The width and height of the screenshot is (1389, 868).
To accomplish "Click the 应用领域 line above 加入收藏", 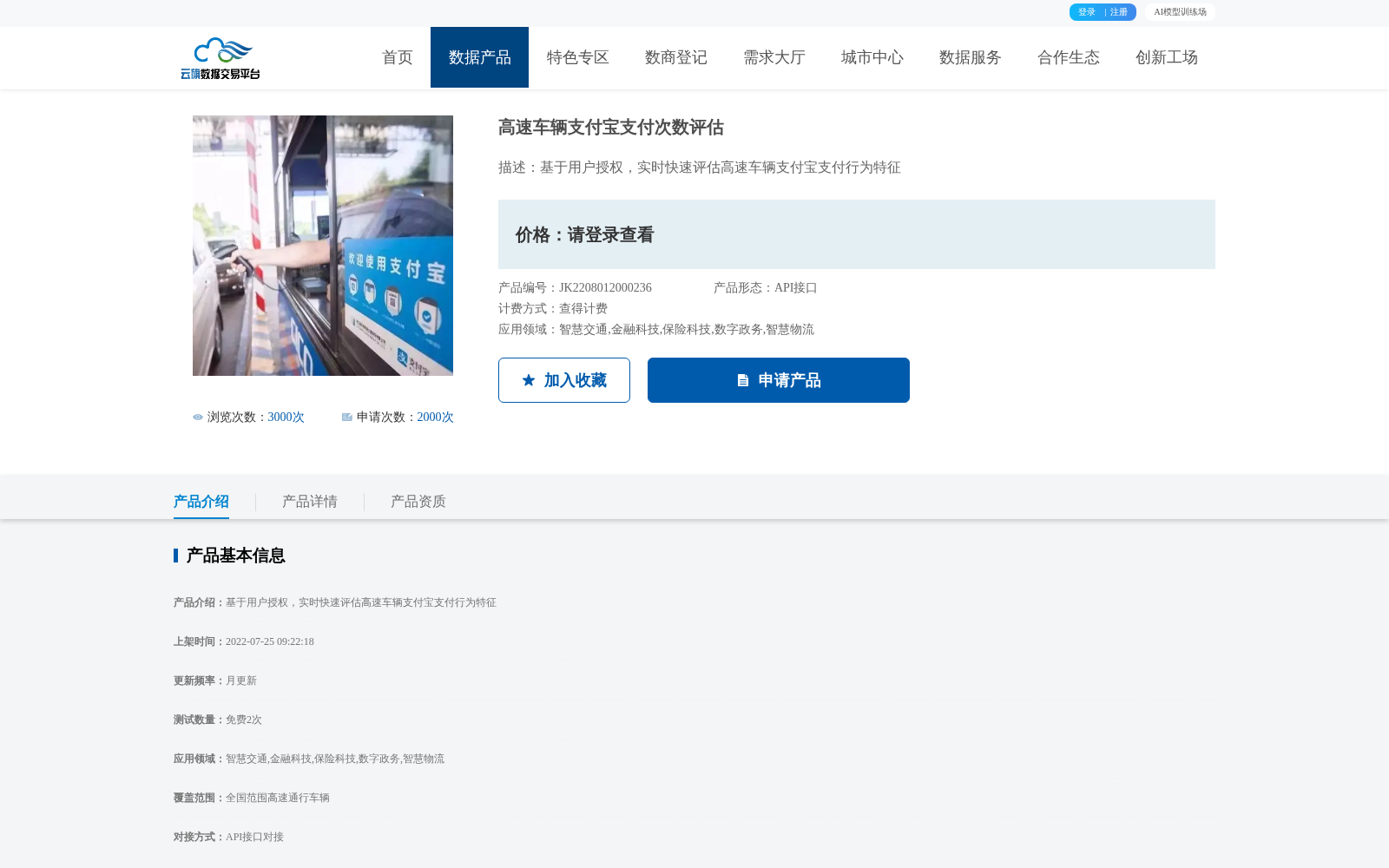I will [x=656, y=330].
